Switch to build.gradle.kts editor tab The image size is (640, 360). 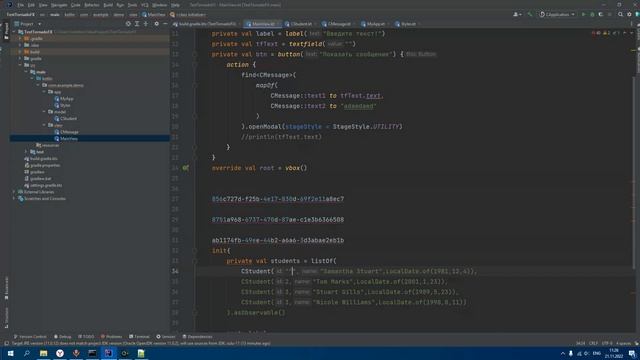coord(208,24)
